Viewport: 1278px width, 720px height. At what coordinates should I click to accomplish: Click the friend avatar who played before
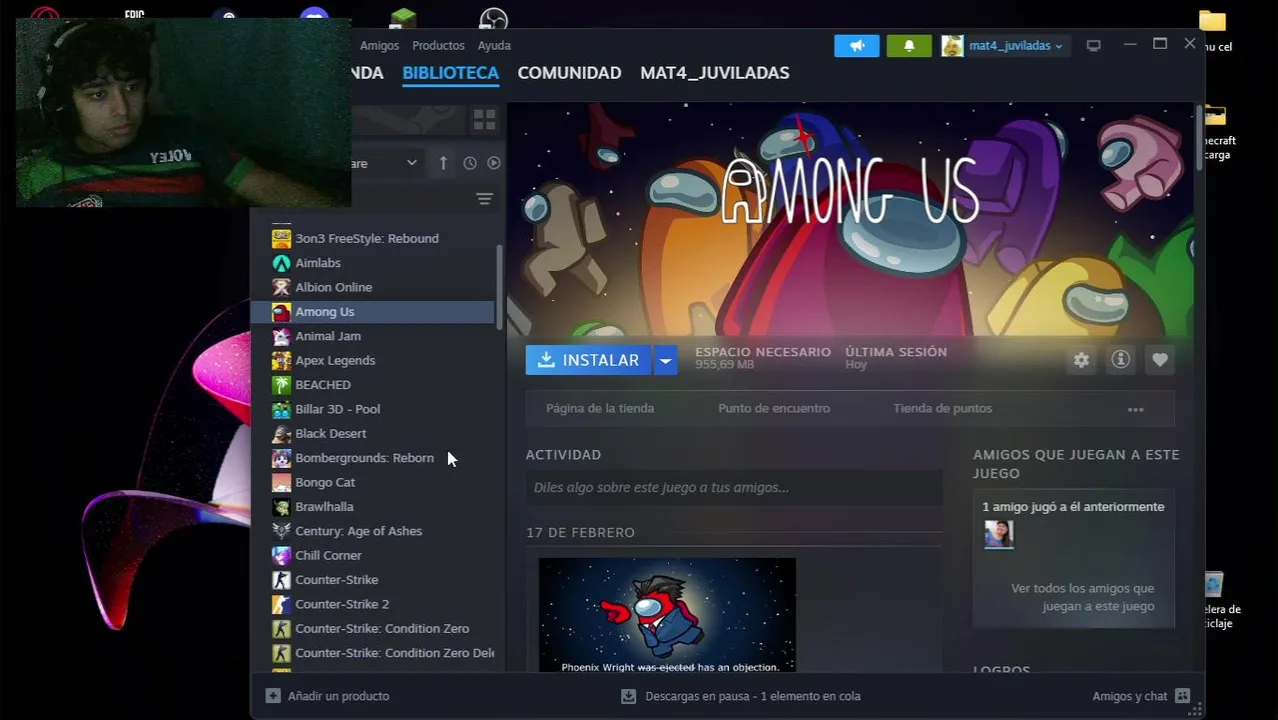pyautogui.click(x=998, y=534)
